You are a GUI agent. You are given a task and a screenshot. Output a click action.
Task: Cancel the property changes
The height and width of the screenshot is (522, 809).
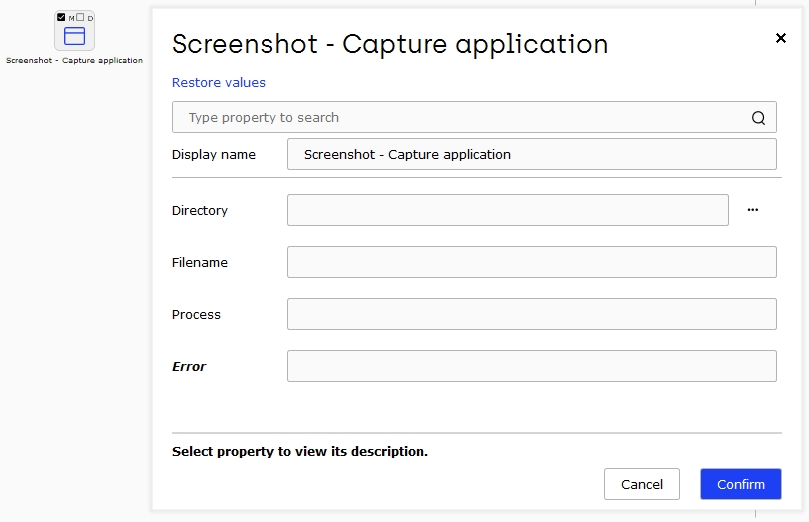click(x=642, y=484)
